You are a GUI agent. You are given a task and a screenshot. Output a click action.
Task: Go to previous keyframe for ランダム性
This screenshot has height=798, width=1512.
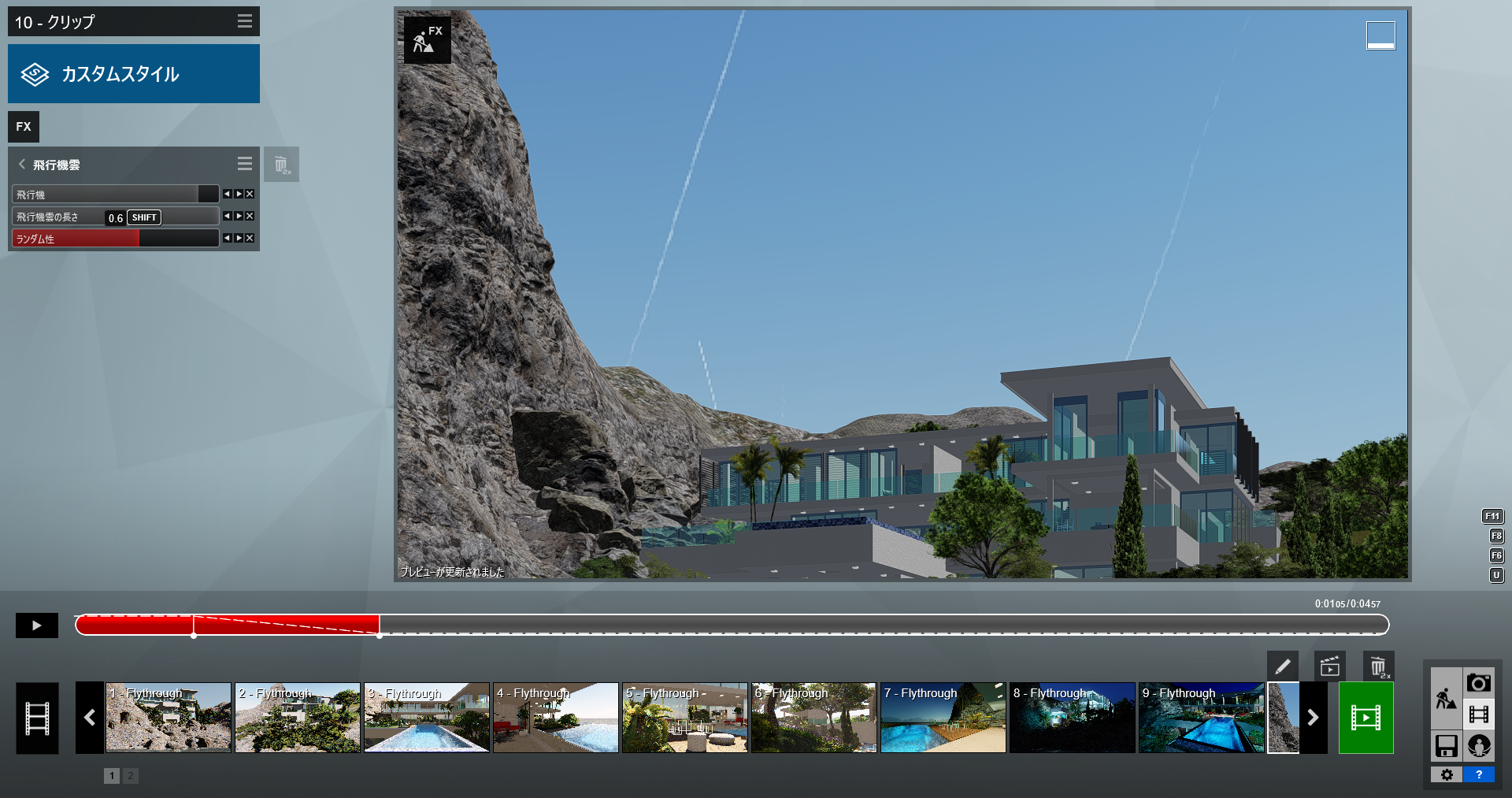(227, 238)
